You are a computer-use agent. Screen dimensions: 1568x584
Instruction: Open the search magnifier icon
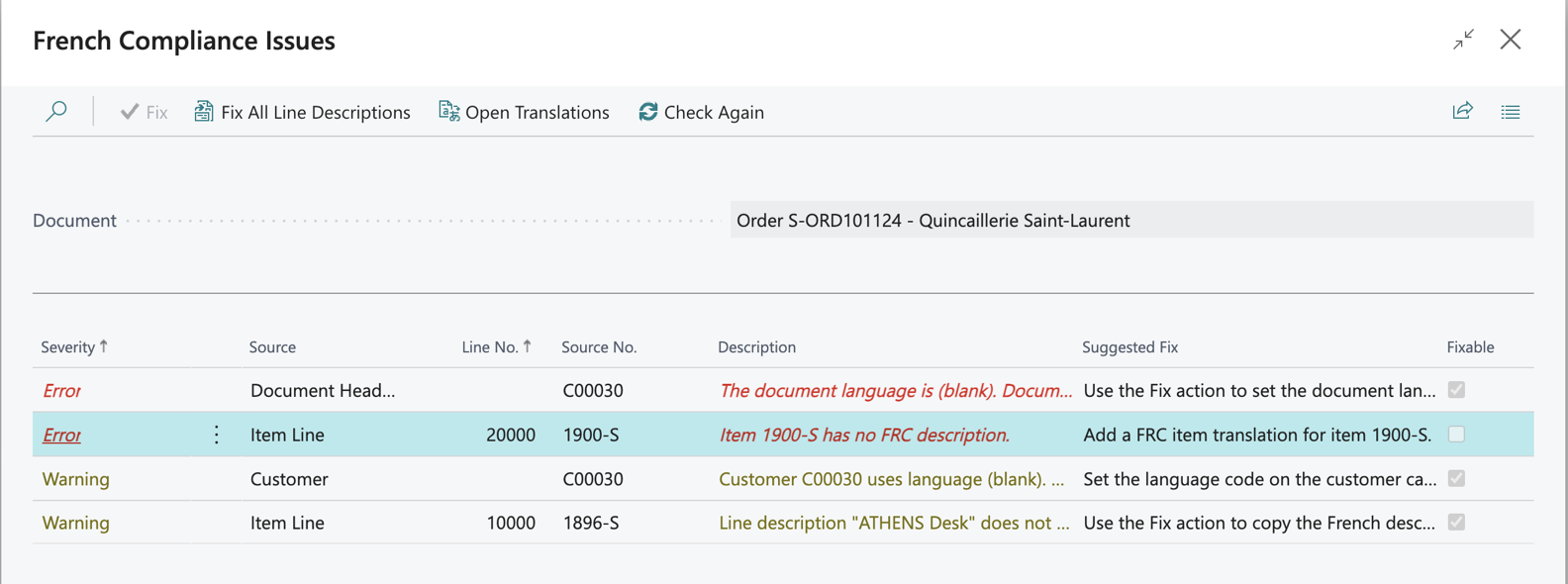pyautogui.click(x=56, y=111)
